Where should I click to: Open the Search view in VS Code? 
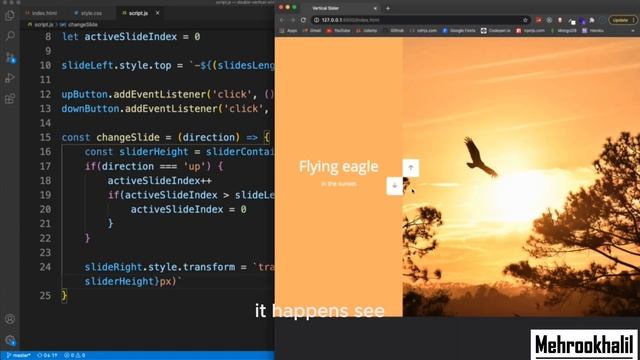click(10, 36)
